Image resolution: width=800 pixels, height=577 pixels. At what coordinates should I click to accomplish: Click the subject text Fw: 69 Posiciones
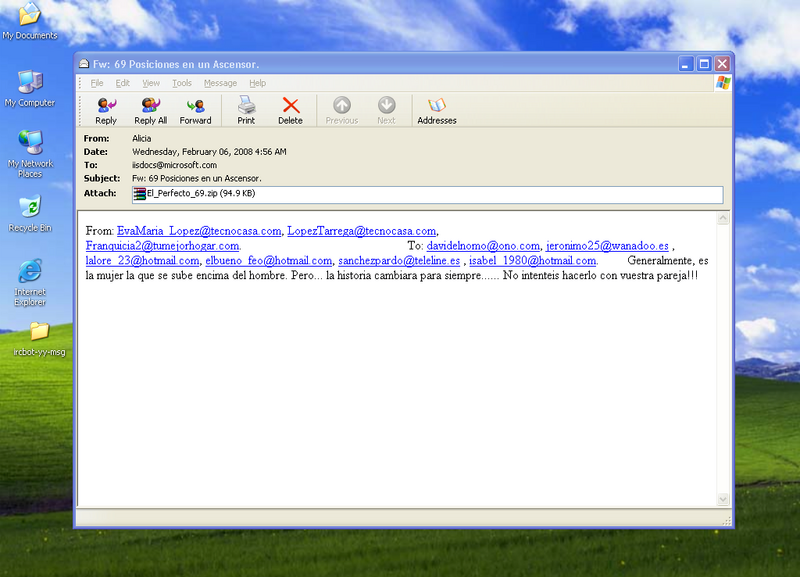(176, 179)
